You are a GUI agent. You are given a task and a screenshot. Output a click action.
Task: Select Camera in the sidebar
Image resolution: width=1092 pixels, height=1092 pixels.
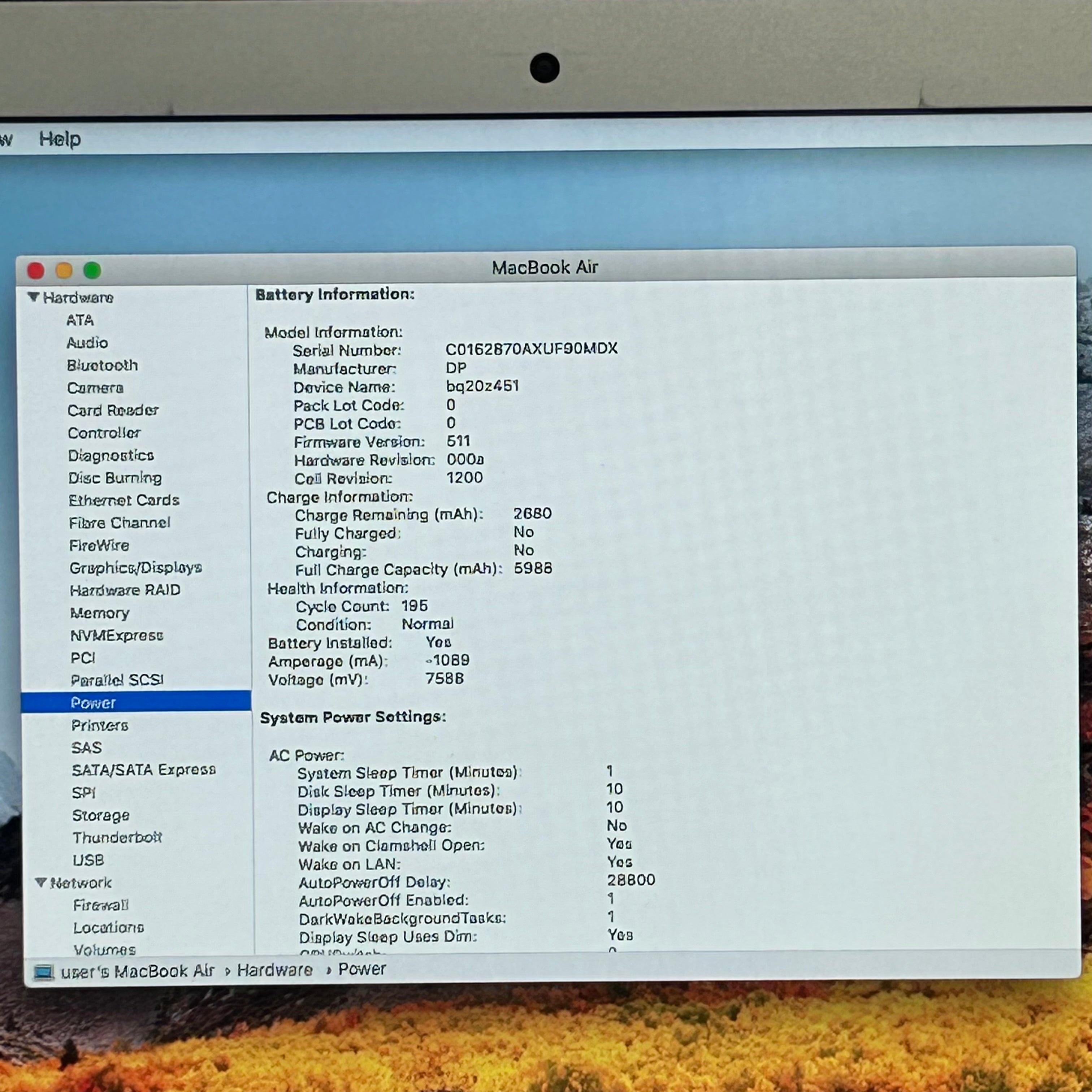tap(95, 388)
